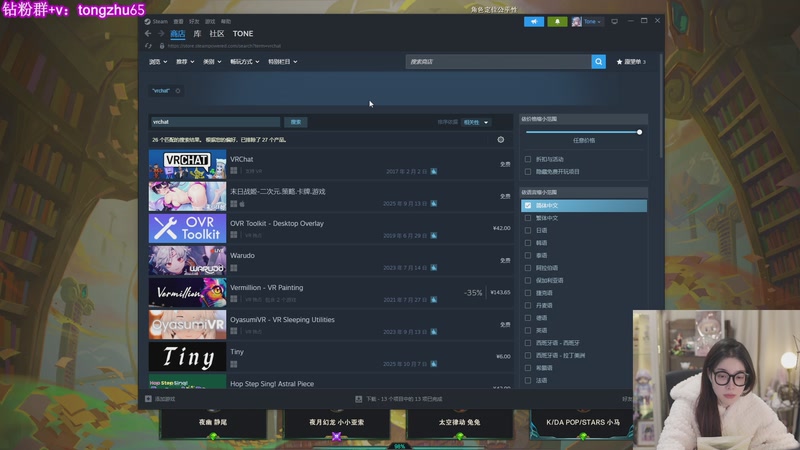Open OVR Toolkit - Desktop Overlay result
This screenshot has width=800, height=450.
(x=277, y=223)
